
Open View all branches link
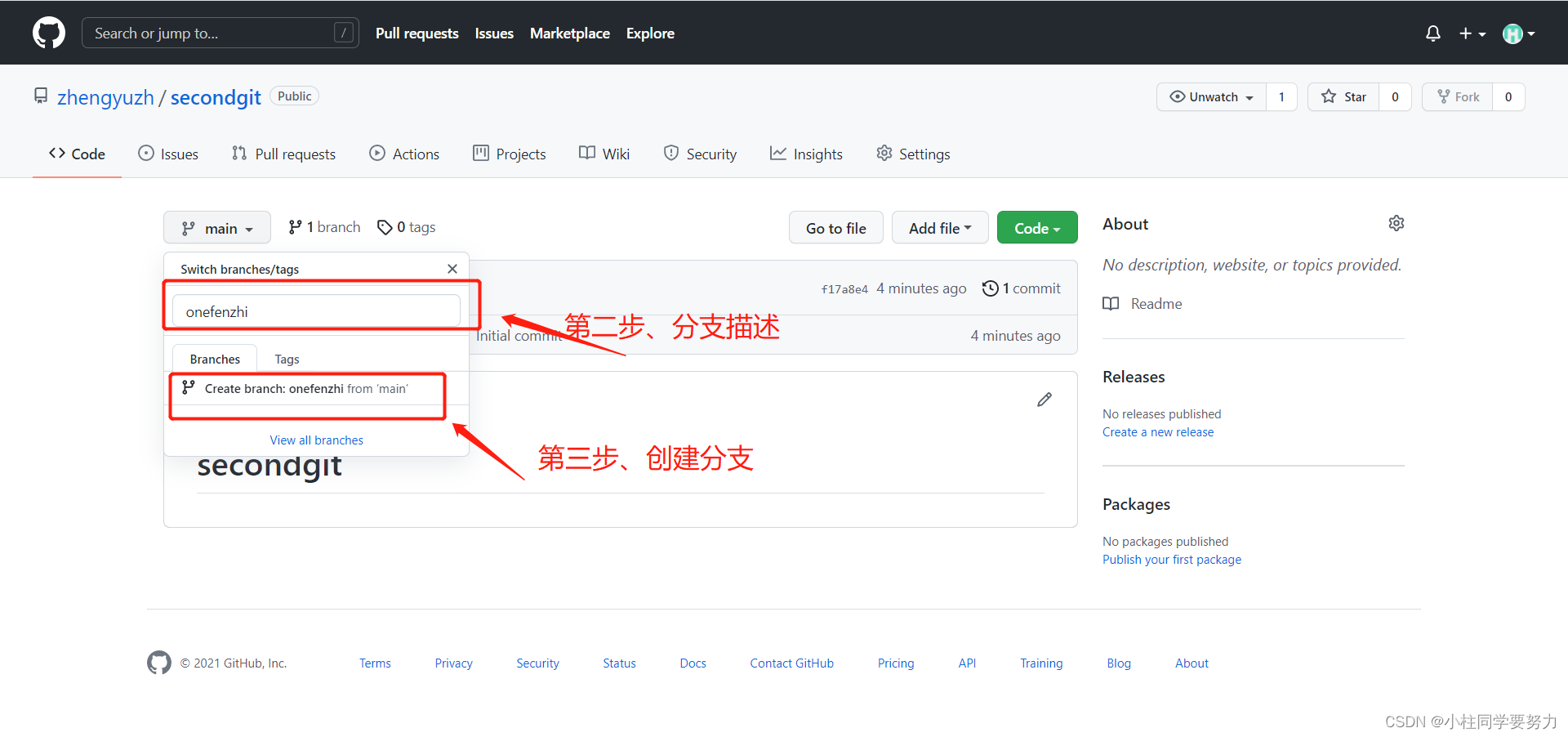coord(317,440)
